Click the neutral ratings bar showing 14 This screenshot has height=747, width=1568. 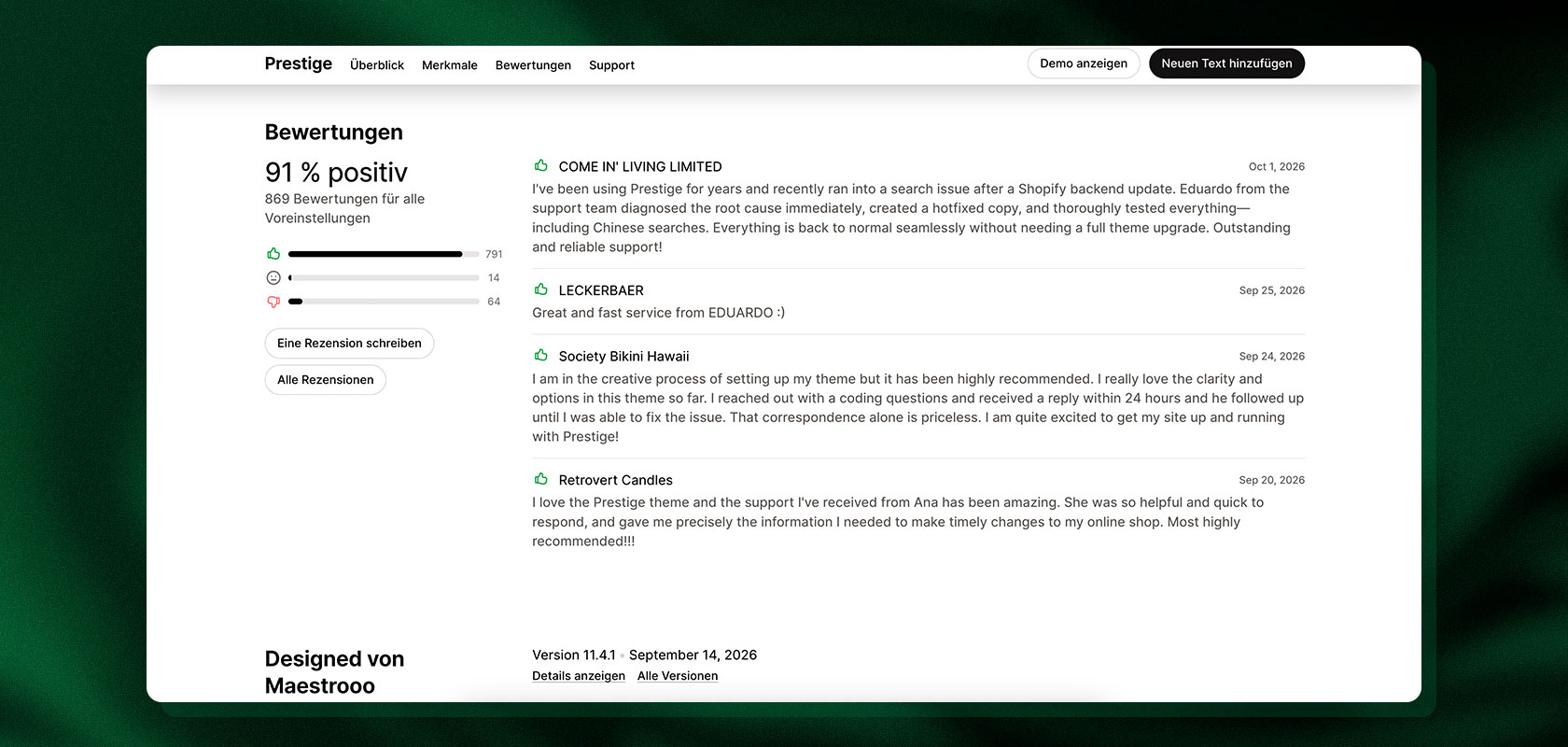[x=384, y=277]
